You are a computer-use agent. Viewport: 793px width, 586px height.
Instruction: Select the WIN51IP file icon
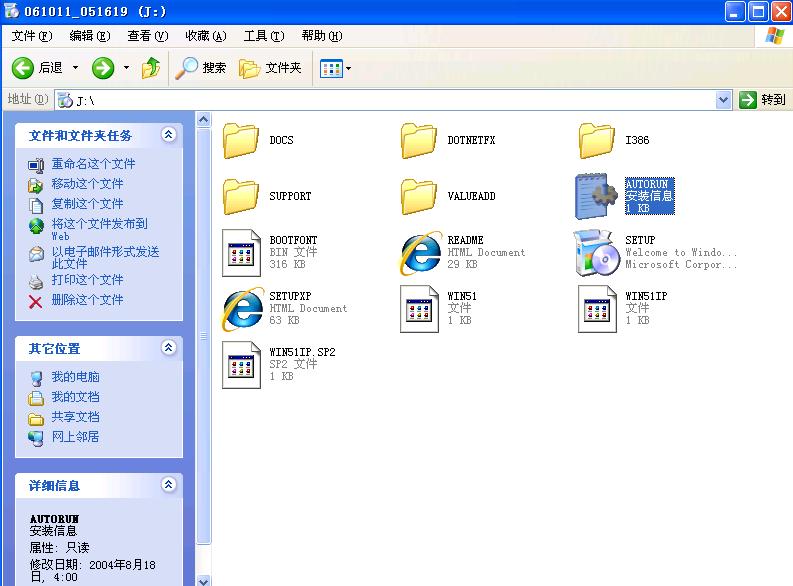597,309
